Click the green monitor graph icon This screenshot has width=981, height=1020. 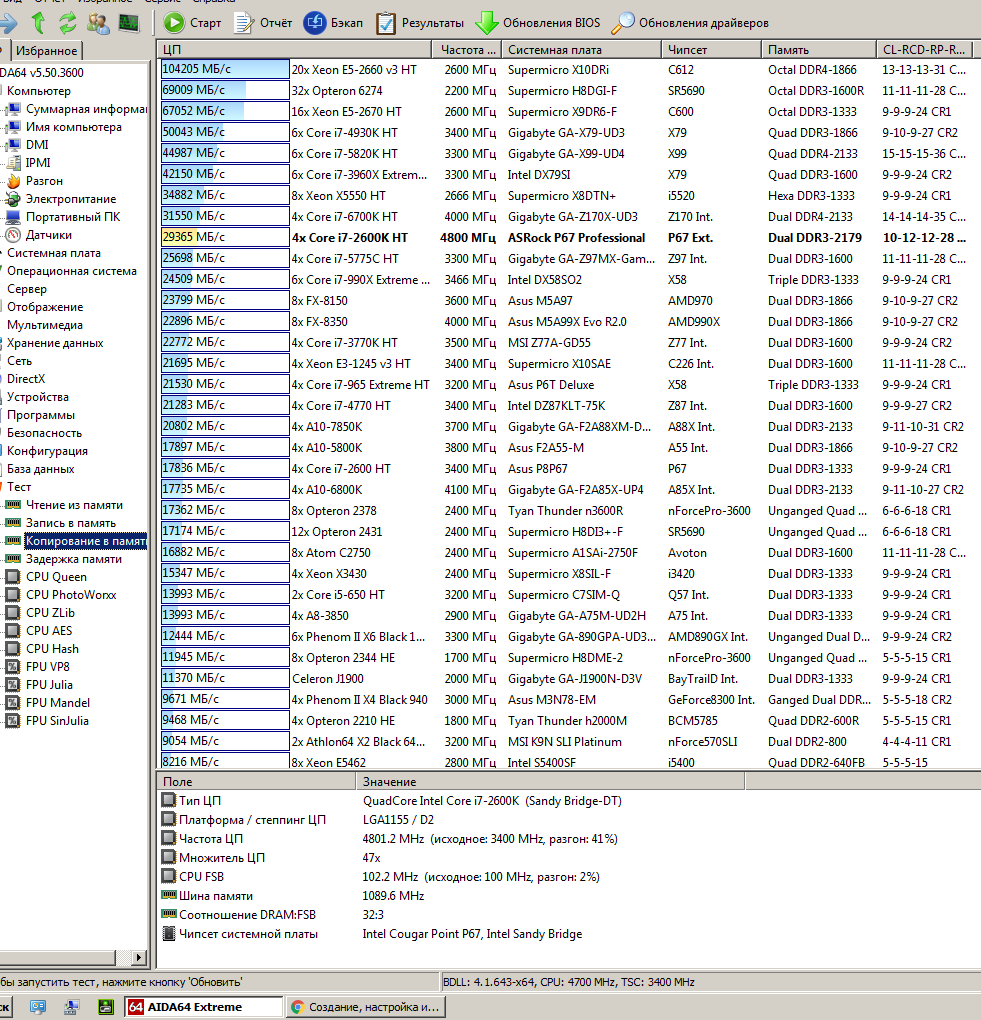point(129,23)
